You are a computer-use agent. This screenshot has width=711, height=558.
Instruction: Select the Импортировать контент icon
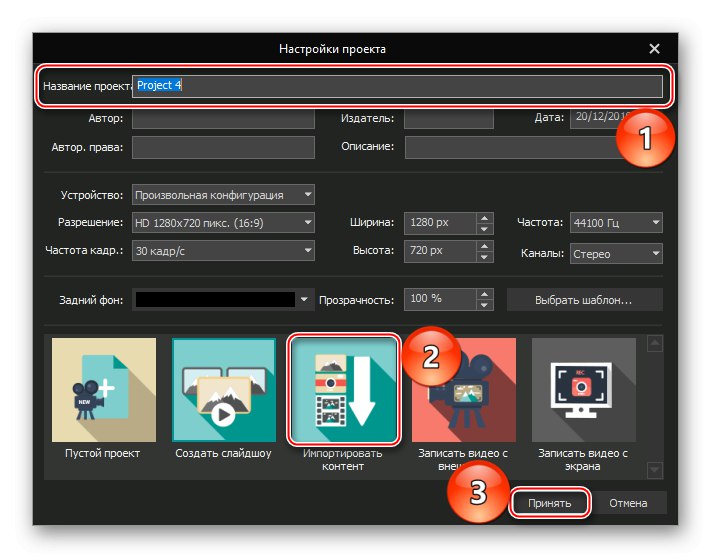click(x=344, y=389)
